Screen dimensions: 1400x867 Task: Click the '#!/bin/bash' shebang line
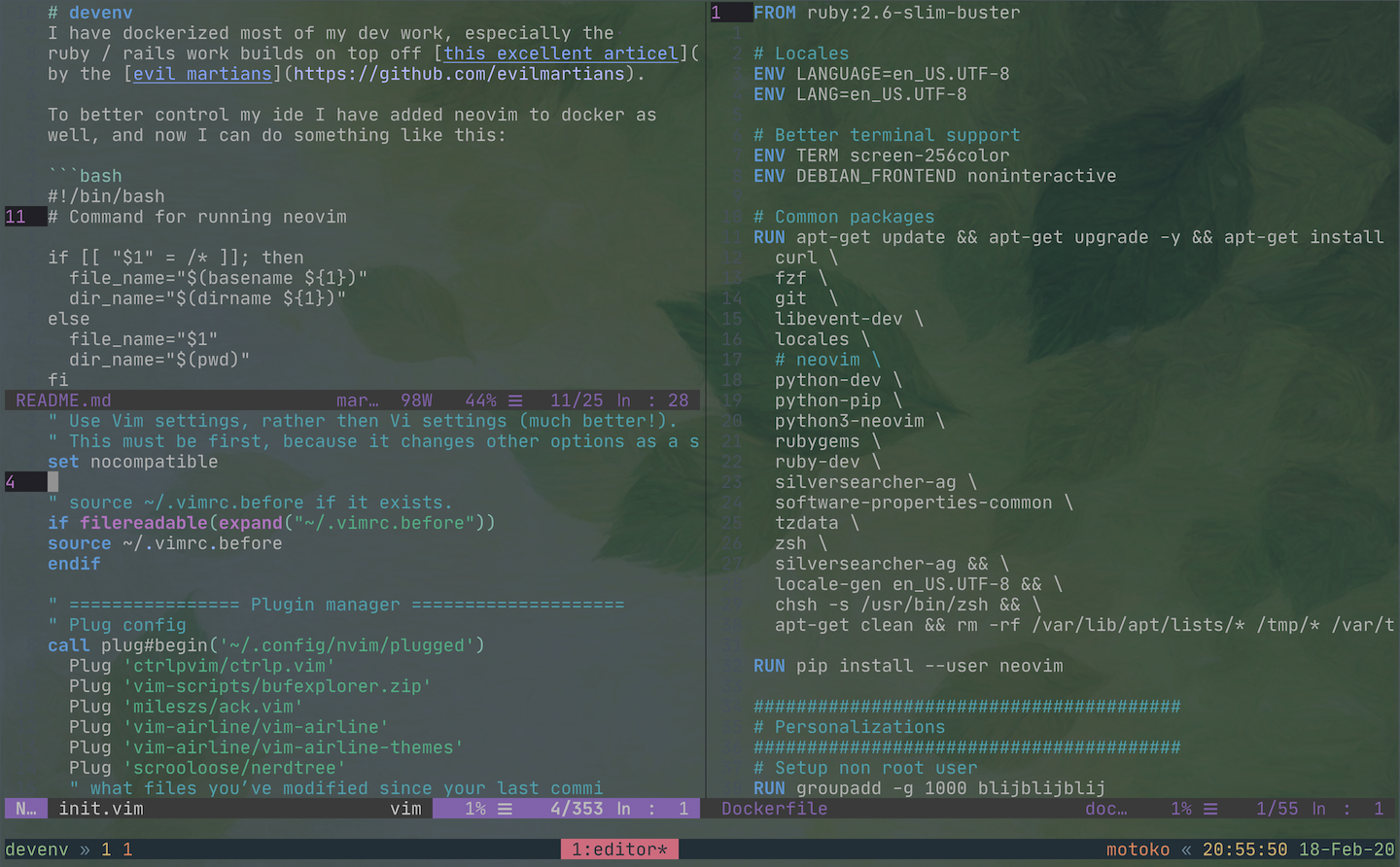click(x=106, y=196)
